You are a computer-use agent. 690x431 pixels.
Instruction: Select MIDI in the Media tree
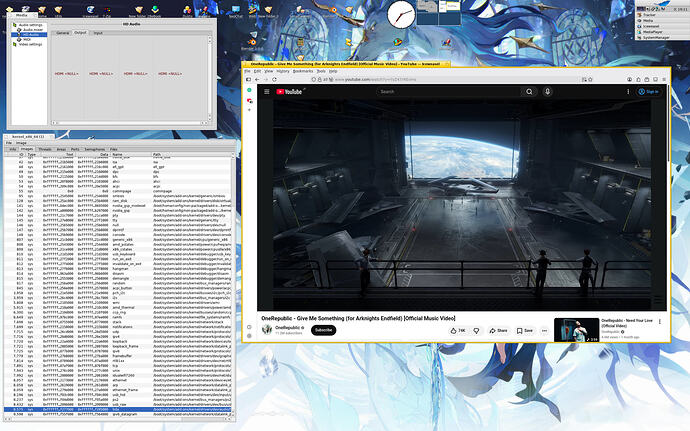click(26, 40)
